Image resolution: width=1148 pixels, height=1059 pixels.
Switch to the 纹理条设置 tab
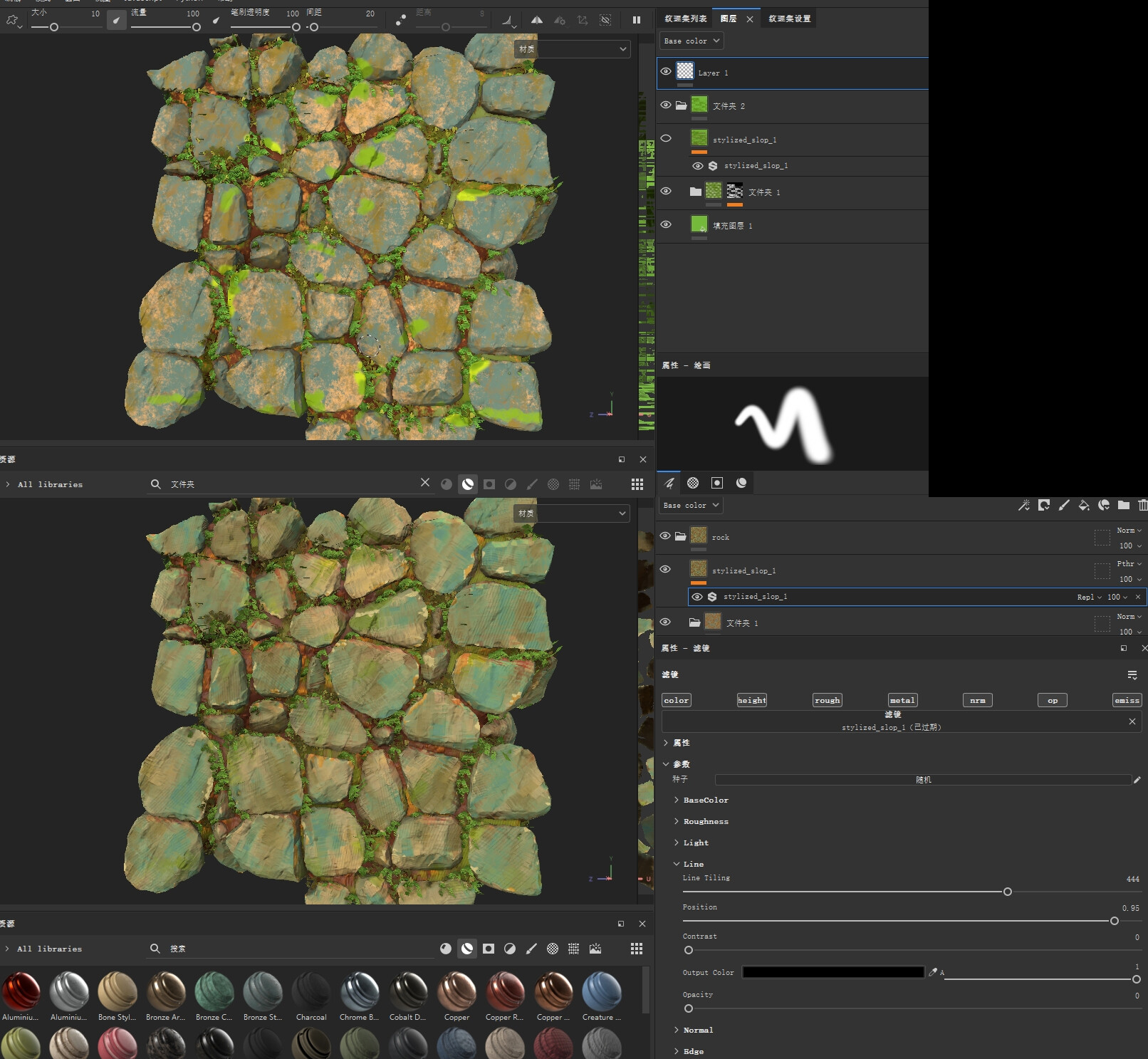(x=789, y=19)
